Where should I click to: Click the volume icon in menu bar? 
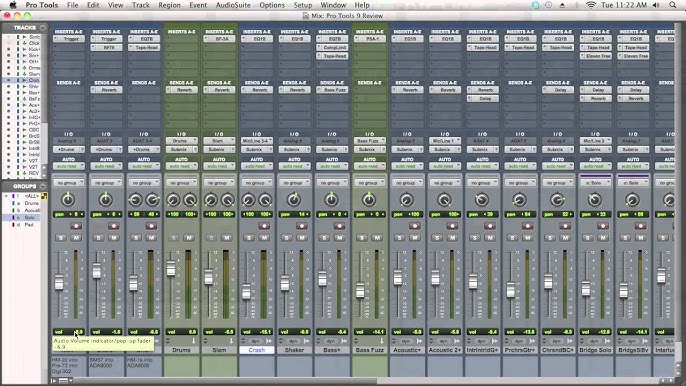[x=656, y=5]
